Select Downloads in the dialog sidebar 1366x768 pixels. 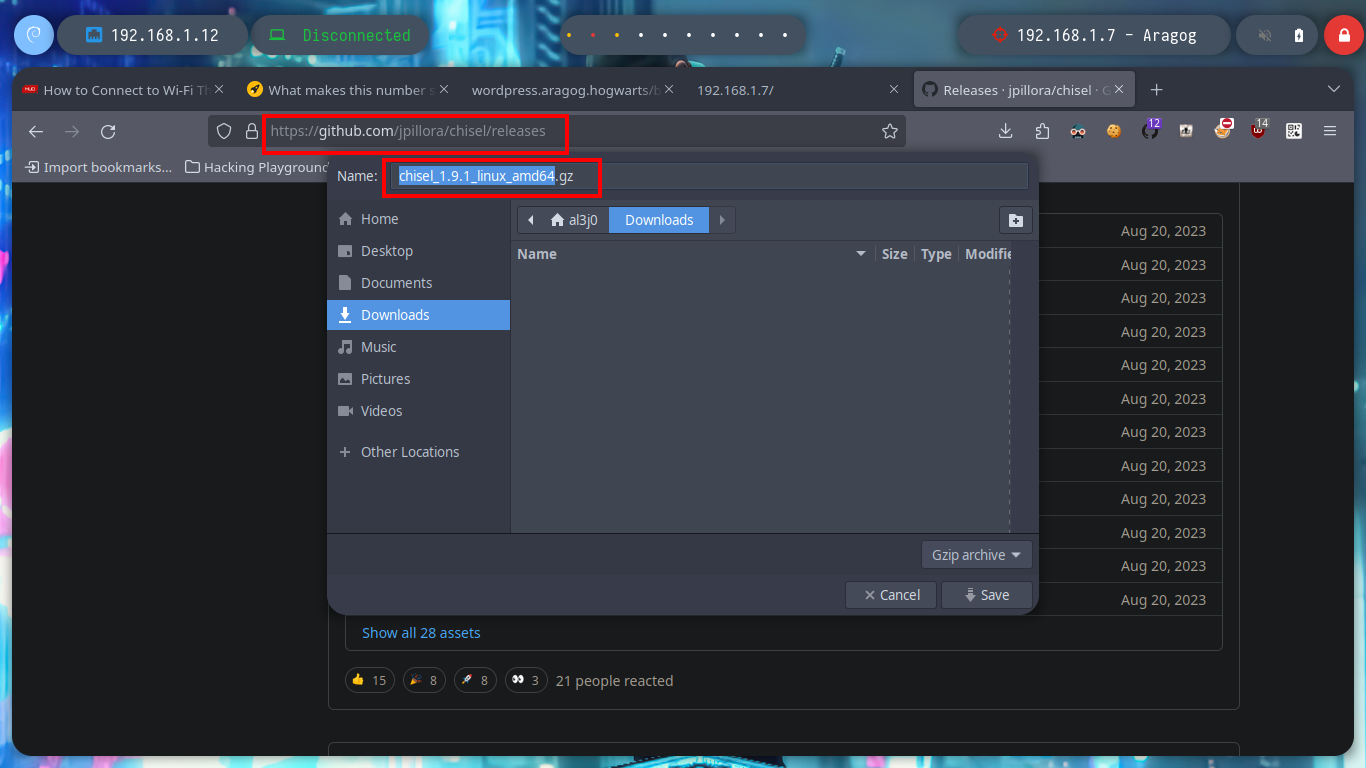pyautogui.click(x=418, y=315)
